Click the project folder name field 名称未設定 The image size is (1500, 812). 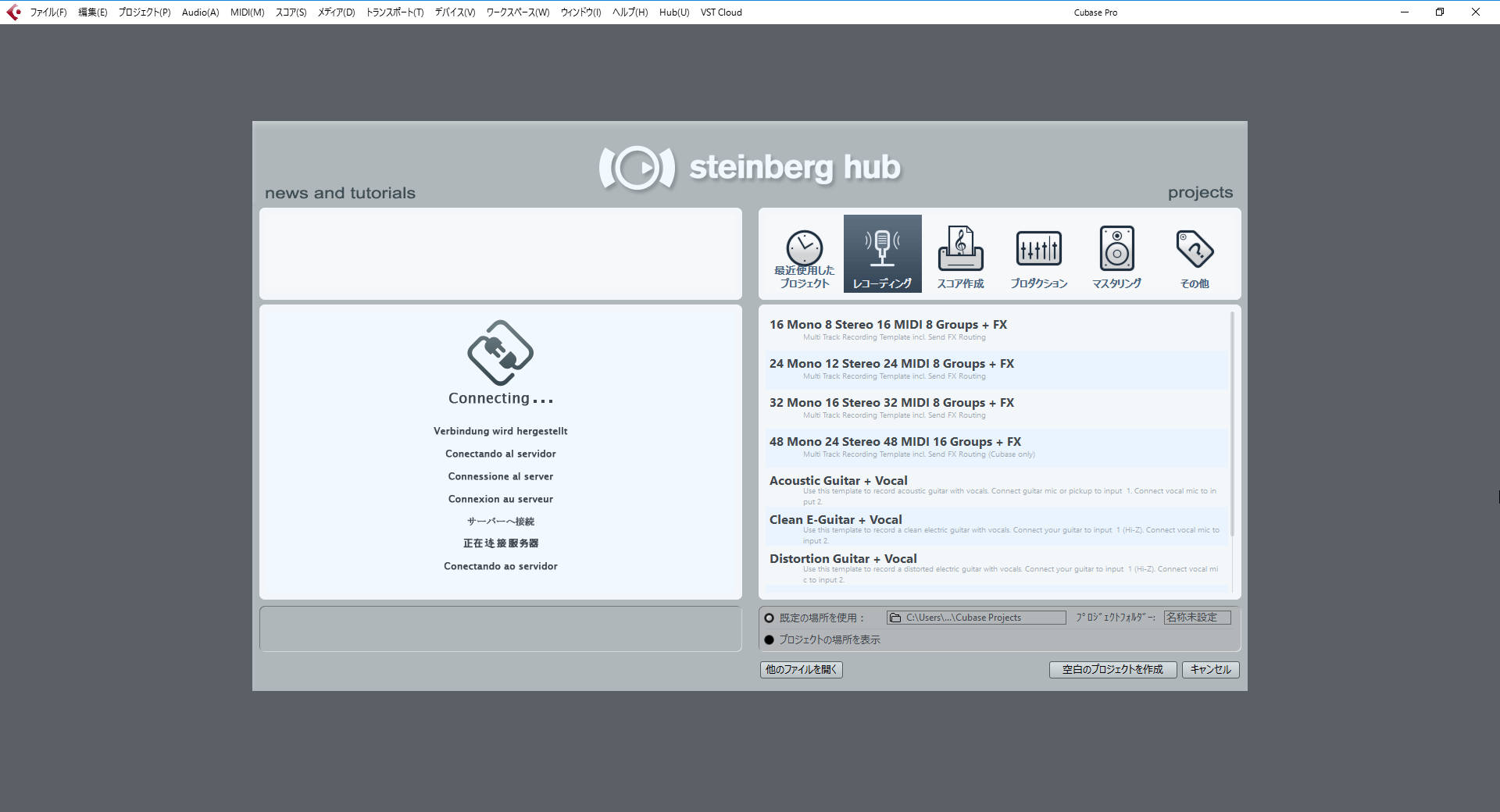pyautogui.click(x=1197, y=618)
